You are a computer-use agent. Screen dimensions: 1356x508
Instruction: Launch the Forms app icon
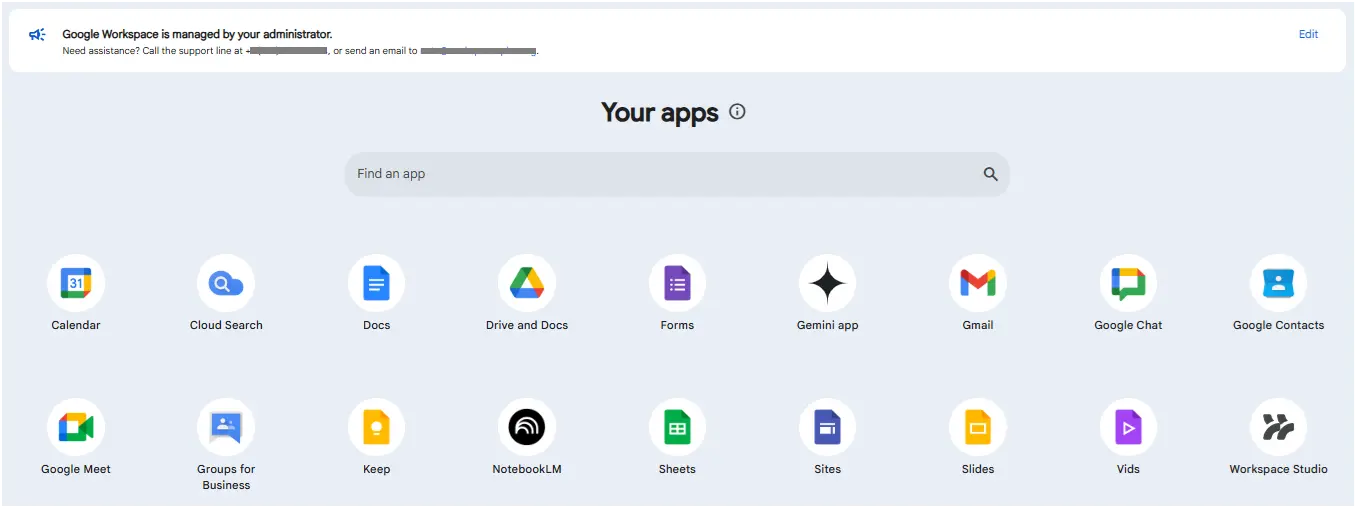(677, 283)
